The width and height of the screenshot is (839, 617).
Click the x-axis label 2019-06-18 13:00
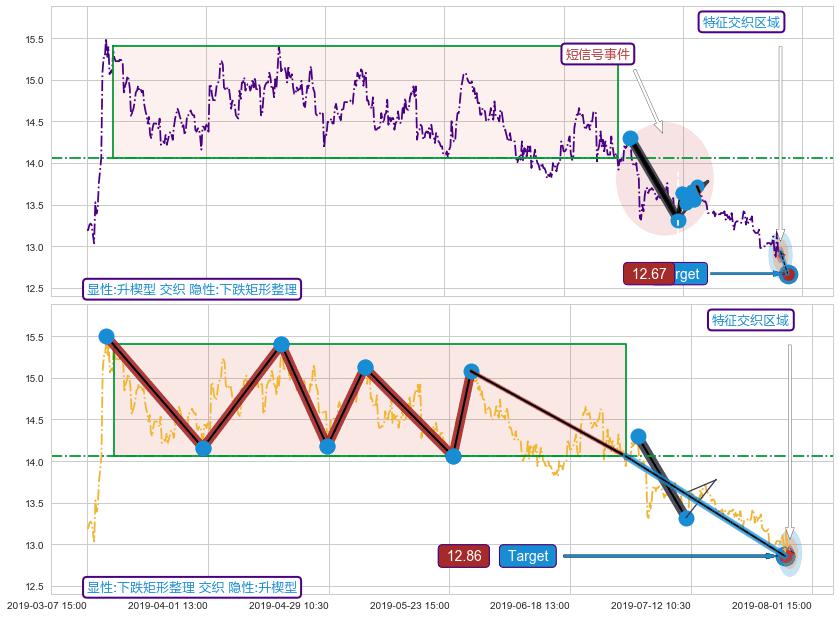(530, 605)
